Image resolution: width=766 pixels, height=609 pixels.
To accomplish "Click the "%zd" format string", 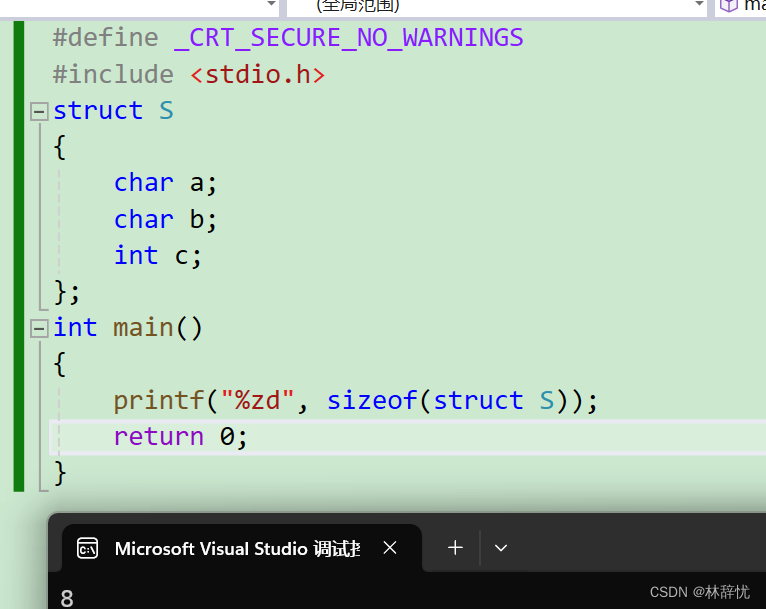I will click(x=257, y=400).
